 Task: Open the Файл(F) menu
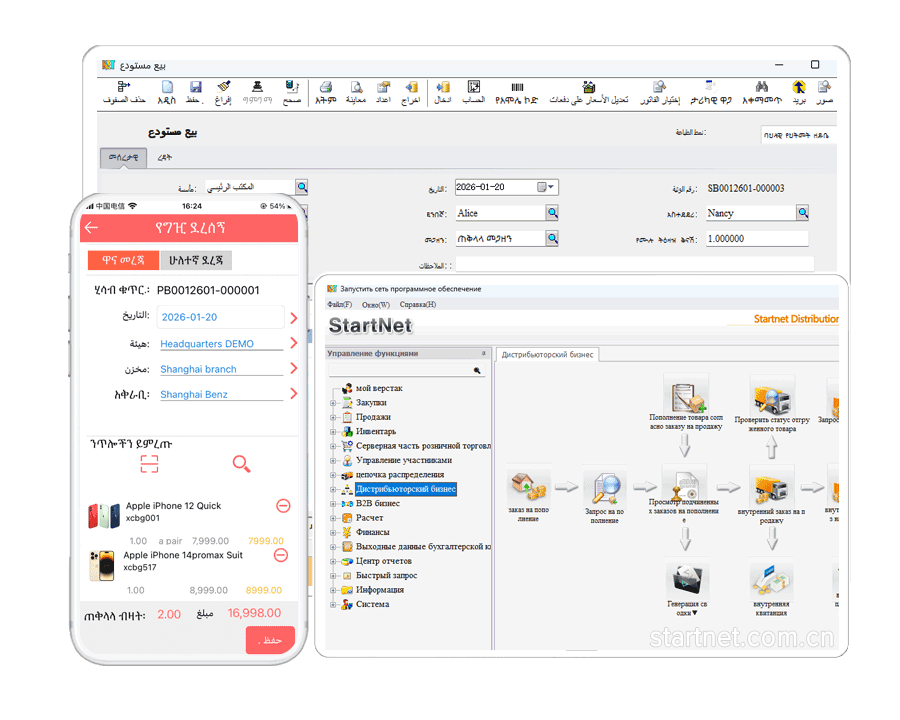(x=340, y=304)
